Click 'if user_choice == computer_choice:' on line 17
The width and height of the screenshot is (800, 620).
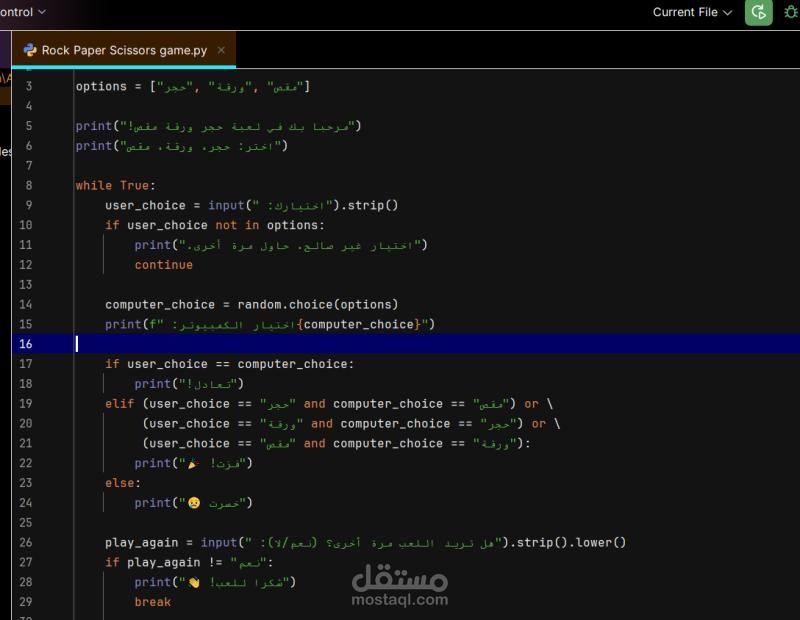pos(230,364)
